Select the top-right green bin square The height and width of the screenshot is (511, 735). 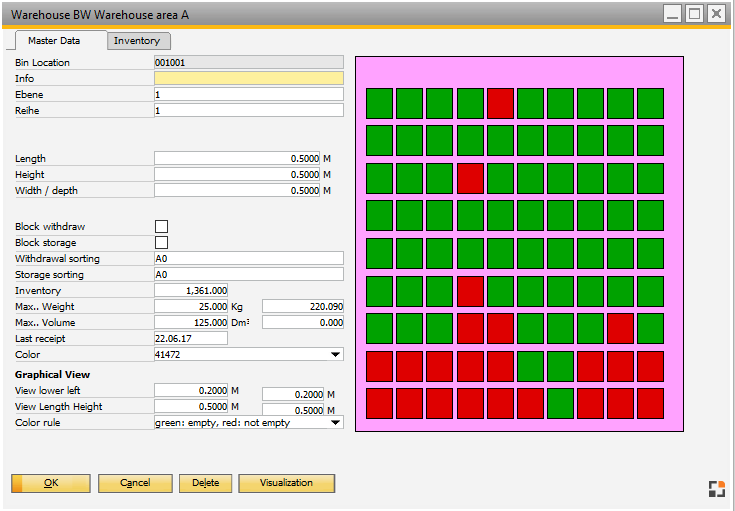click(650, 102)
